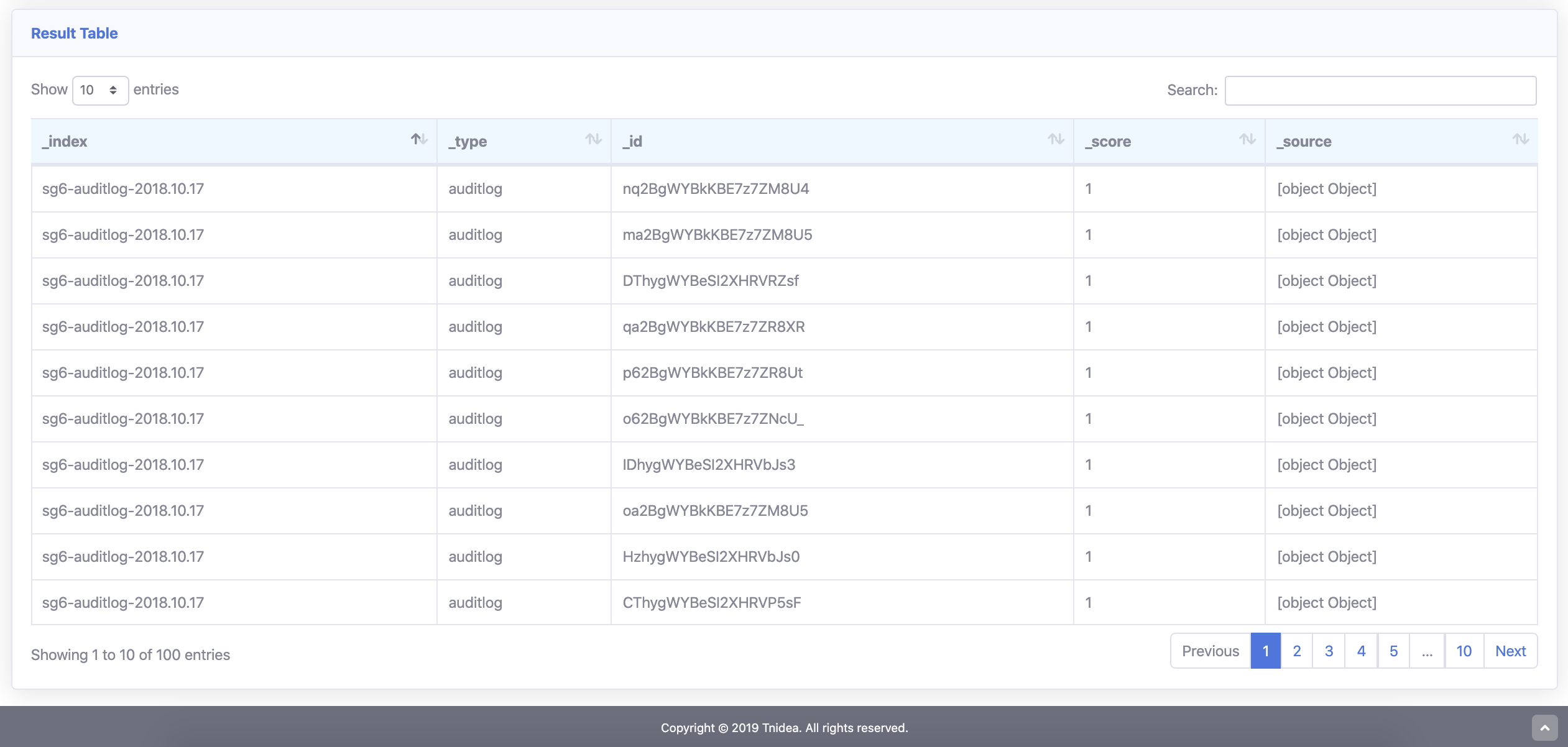1568x747 pixels.
Task: Select page 5 in pagination
Action: point(1393,651)
